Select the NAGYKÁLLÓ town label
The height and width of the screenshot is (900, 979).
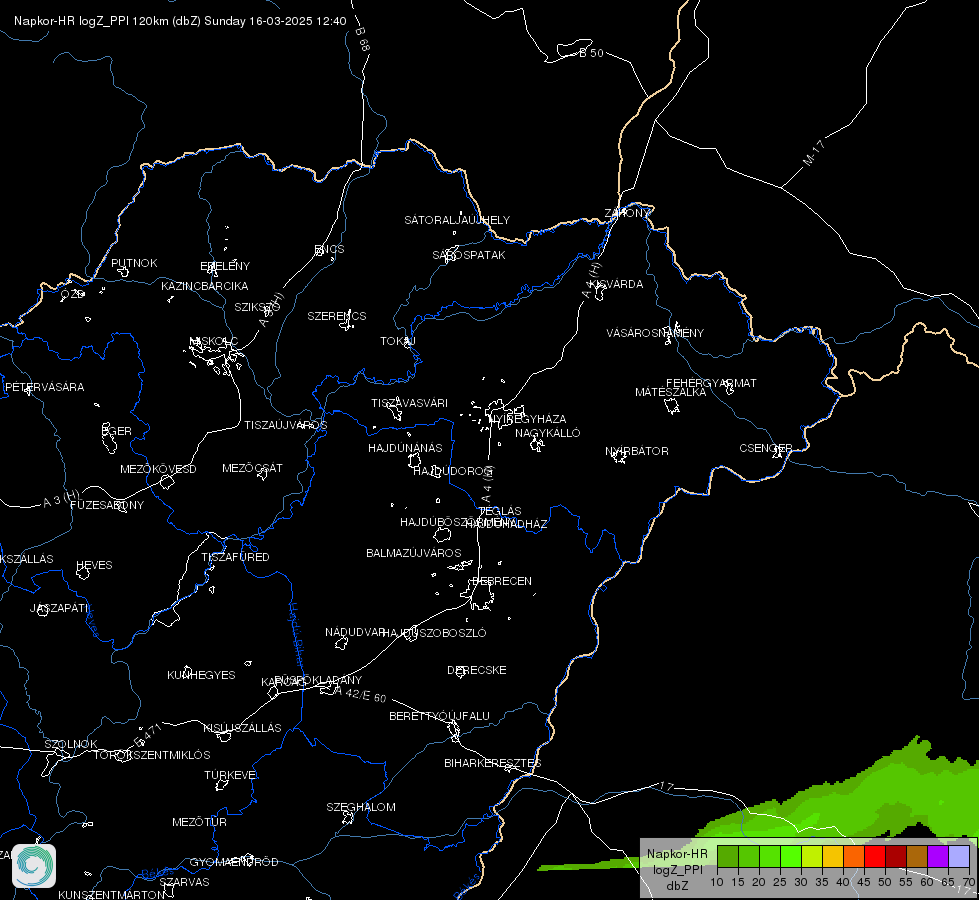548,433
